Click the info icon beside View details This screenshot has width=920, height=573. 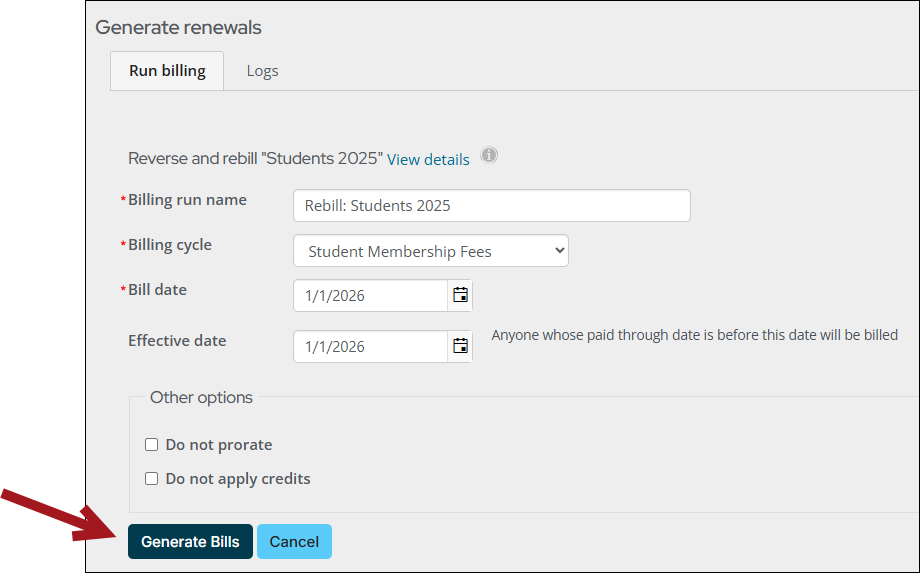pyautogui.click(x=489, y=156)
